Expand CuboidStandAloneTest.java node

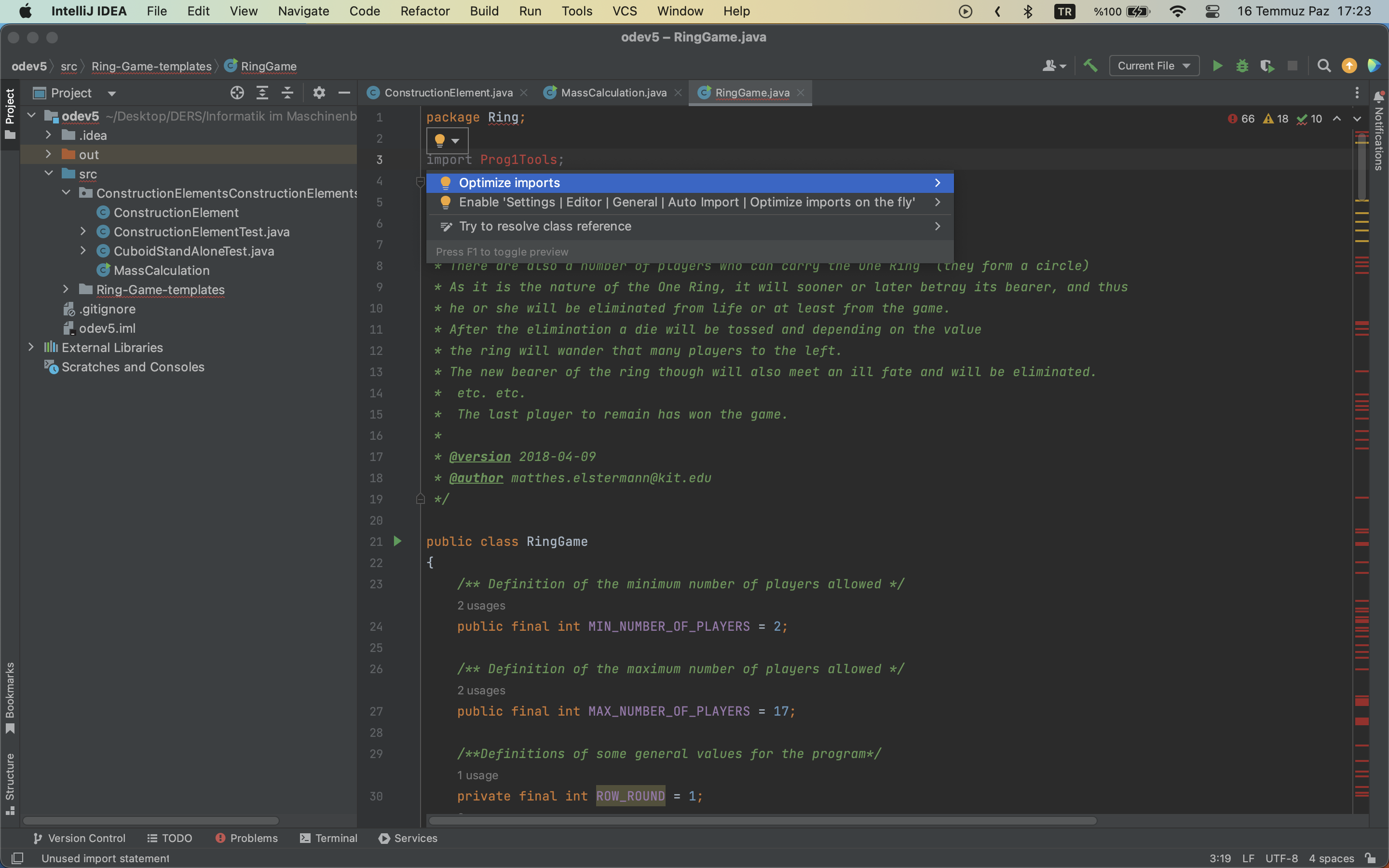(83, 251)
